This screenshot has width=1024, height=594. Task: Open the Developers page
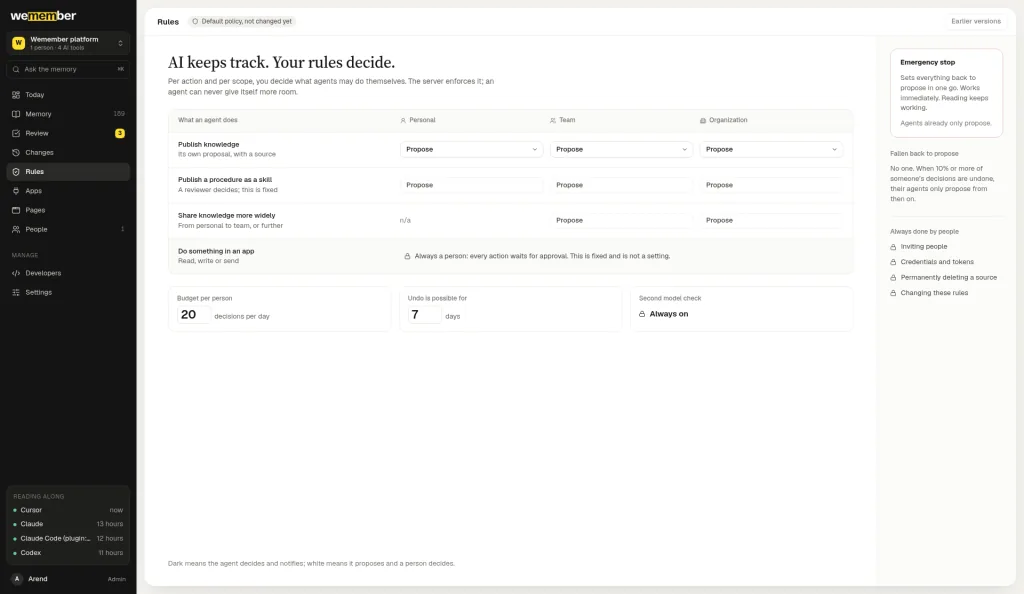tap(68, 273)
